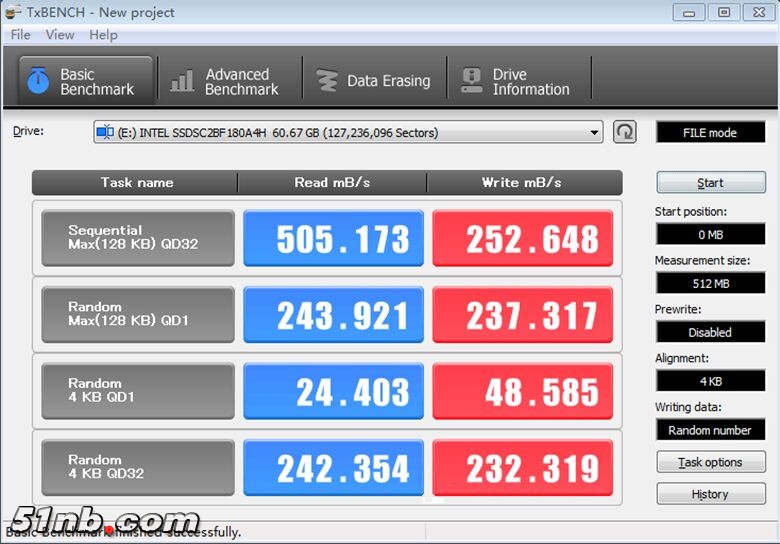
Task: Click the Basic Benchmark stopwatch icon
Action: pos(38,81)
